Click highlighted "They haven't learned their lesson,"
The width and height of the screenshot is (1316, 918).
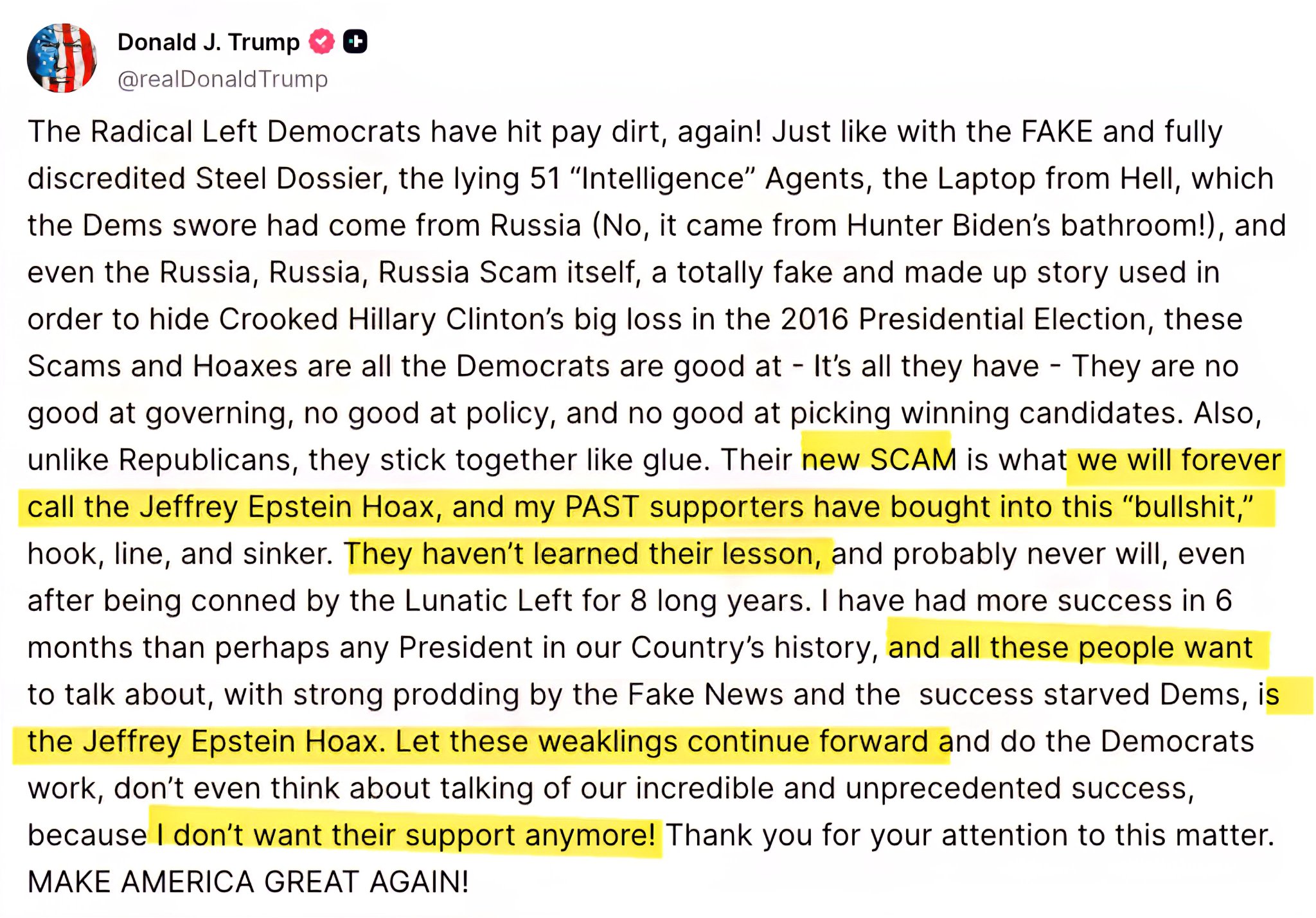coord(583,554)
